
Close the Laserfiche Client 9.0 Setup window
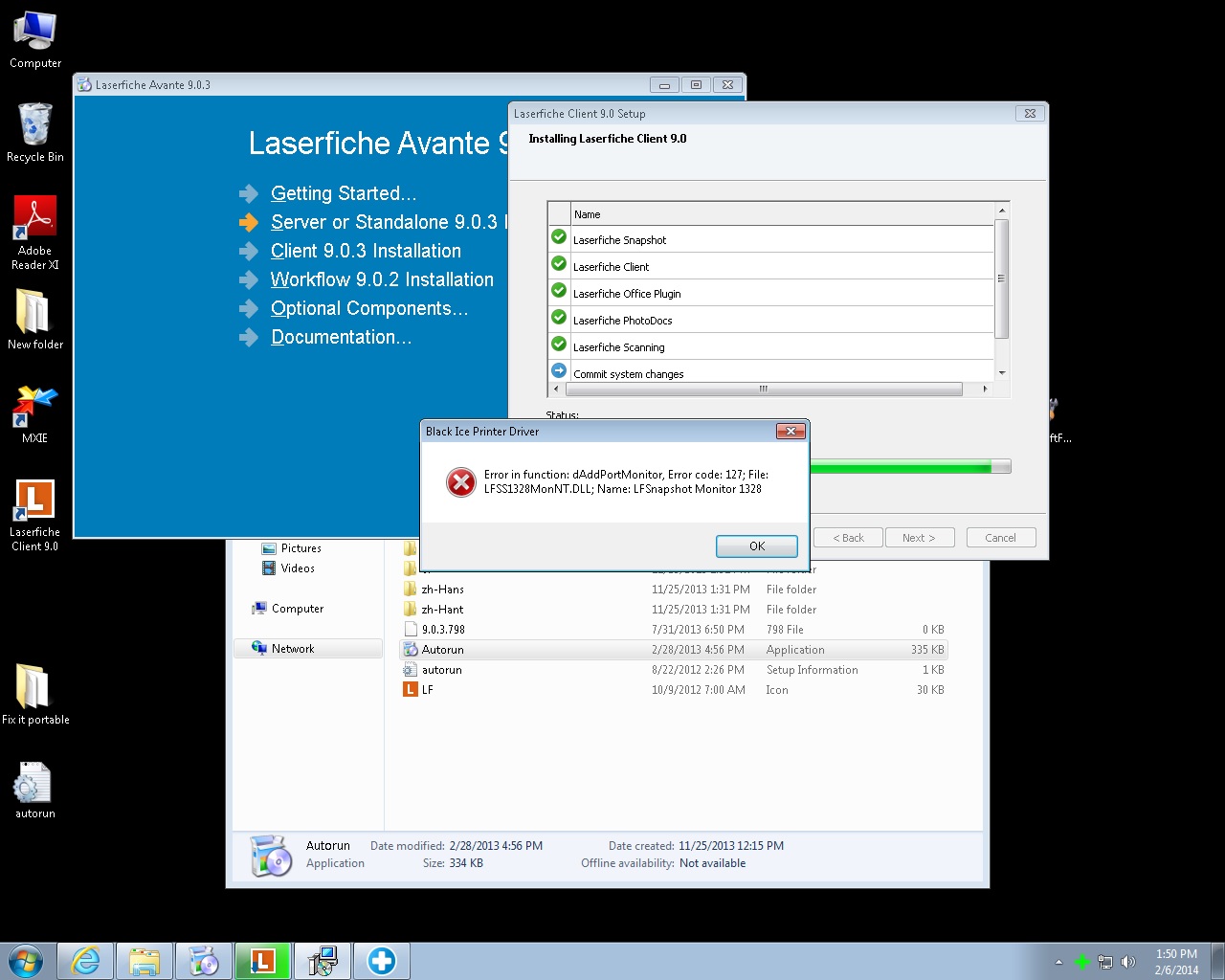tap(1030, 113)
